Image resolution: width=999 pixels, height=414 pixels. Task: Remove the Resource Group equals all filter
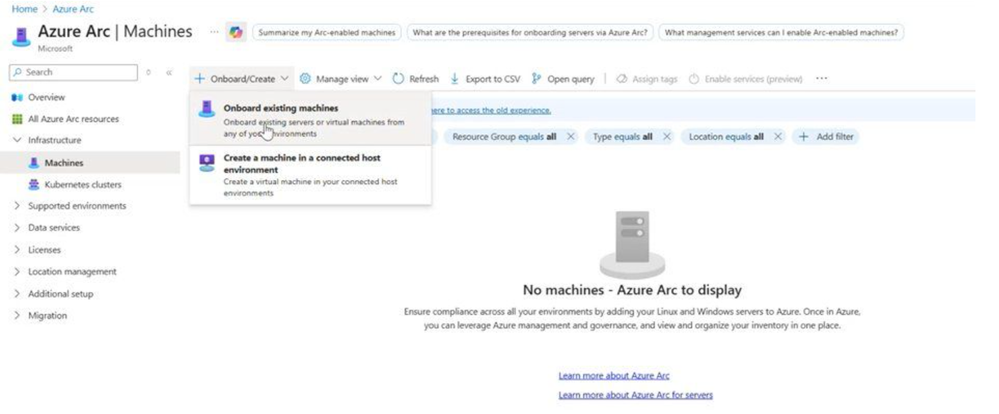571,136
